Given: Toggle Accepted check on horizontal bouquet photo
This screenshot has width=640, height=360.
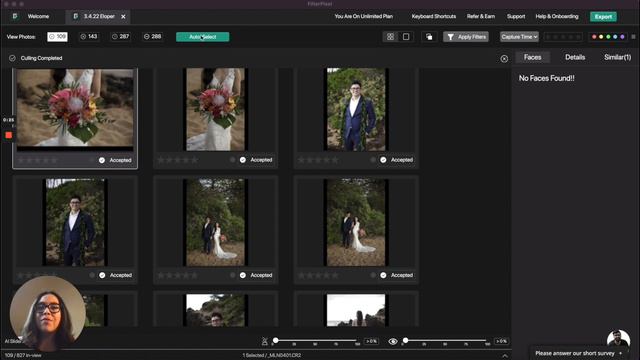Looking at the screenshot, I should point(102,160).
